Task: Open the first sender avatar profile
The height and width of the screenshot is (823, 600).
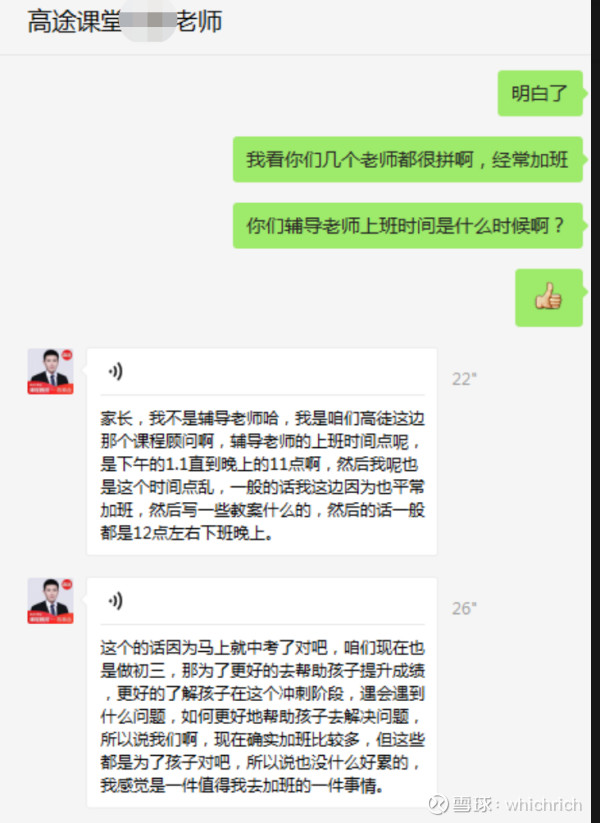Action: pos(50,371)
